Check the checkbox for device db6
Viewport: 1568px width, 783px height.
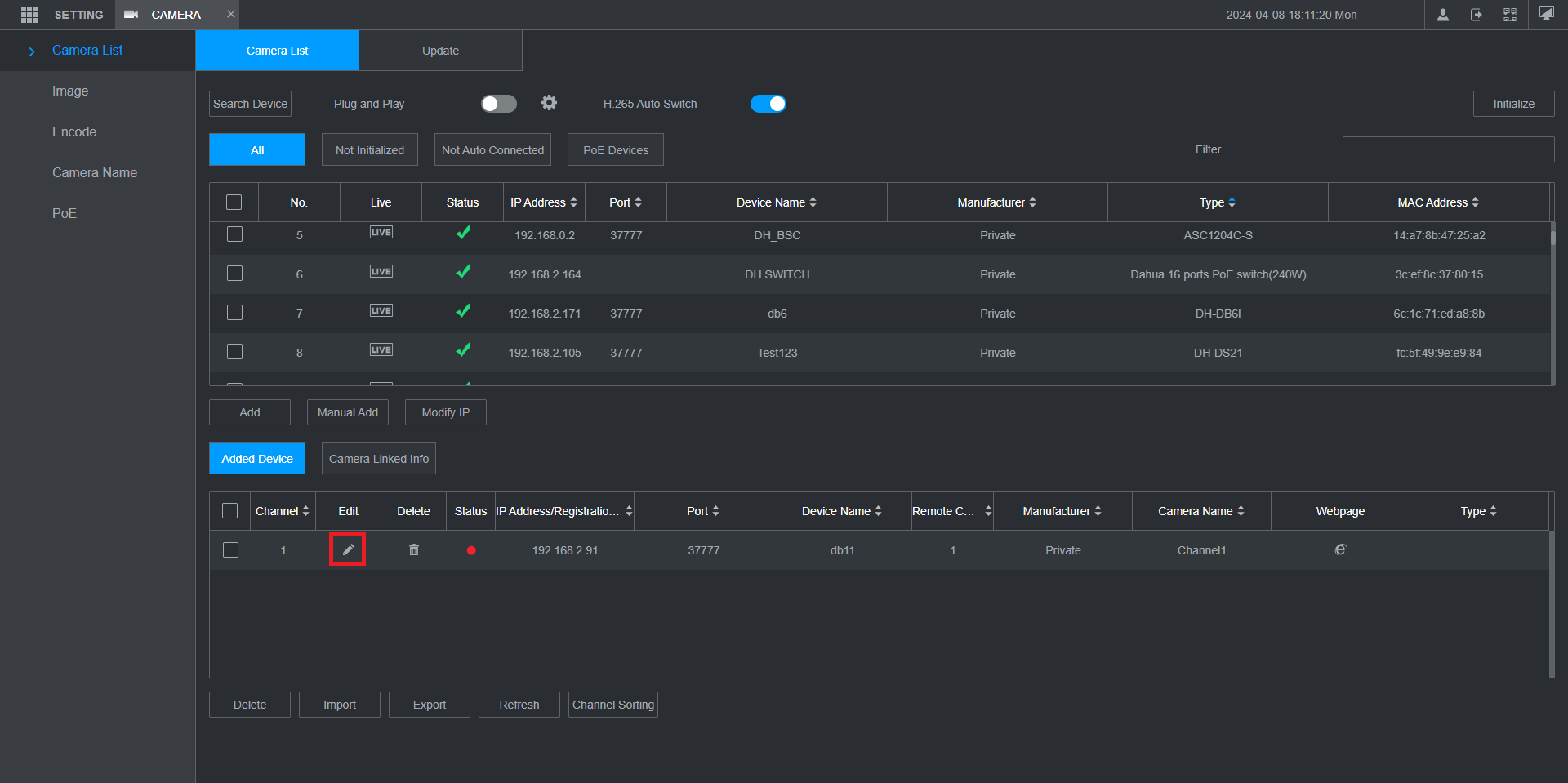[x=234, y=313]
